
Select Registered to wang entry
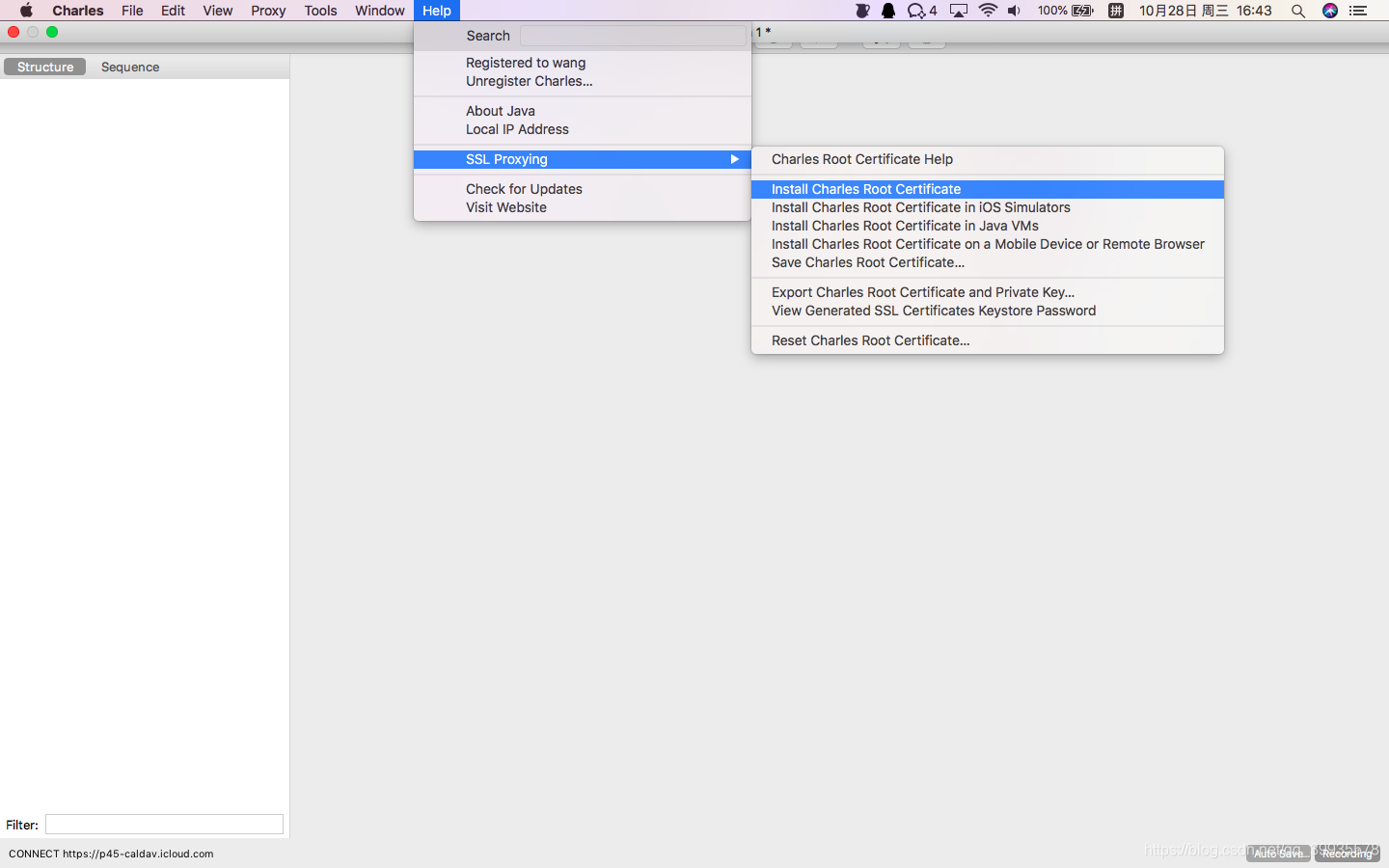pyautogui.click(x=583, y=63)
